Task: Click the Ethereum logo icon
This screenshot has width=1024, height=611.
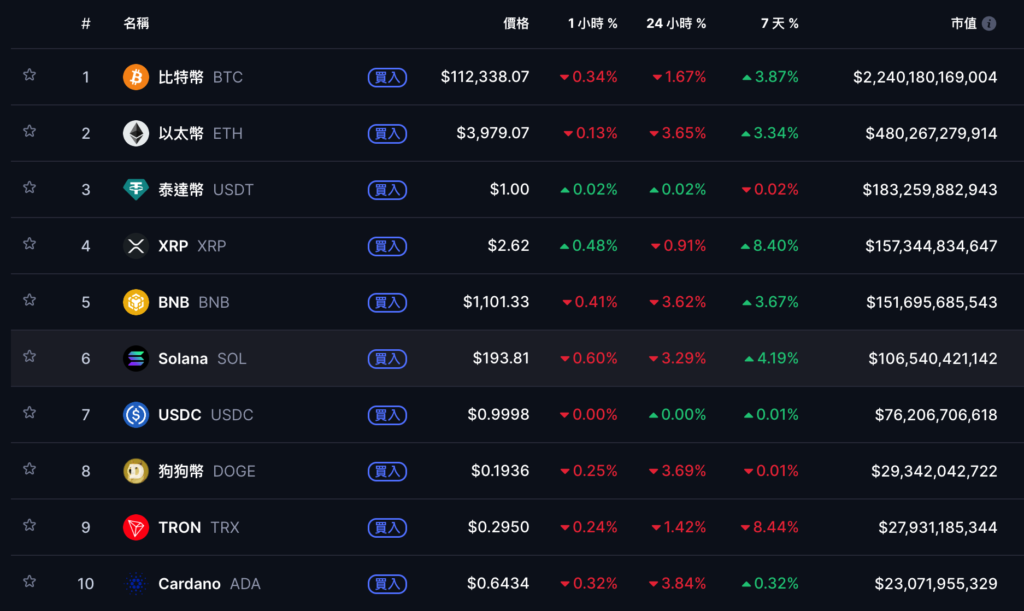Action: pos(136,133)
